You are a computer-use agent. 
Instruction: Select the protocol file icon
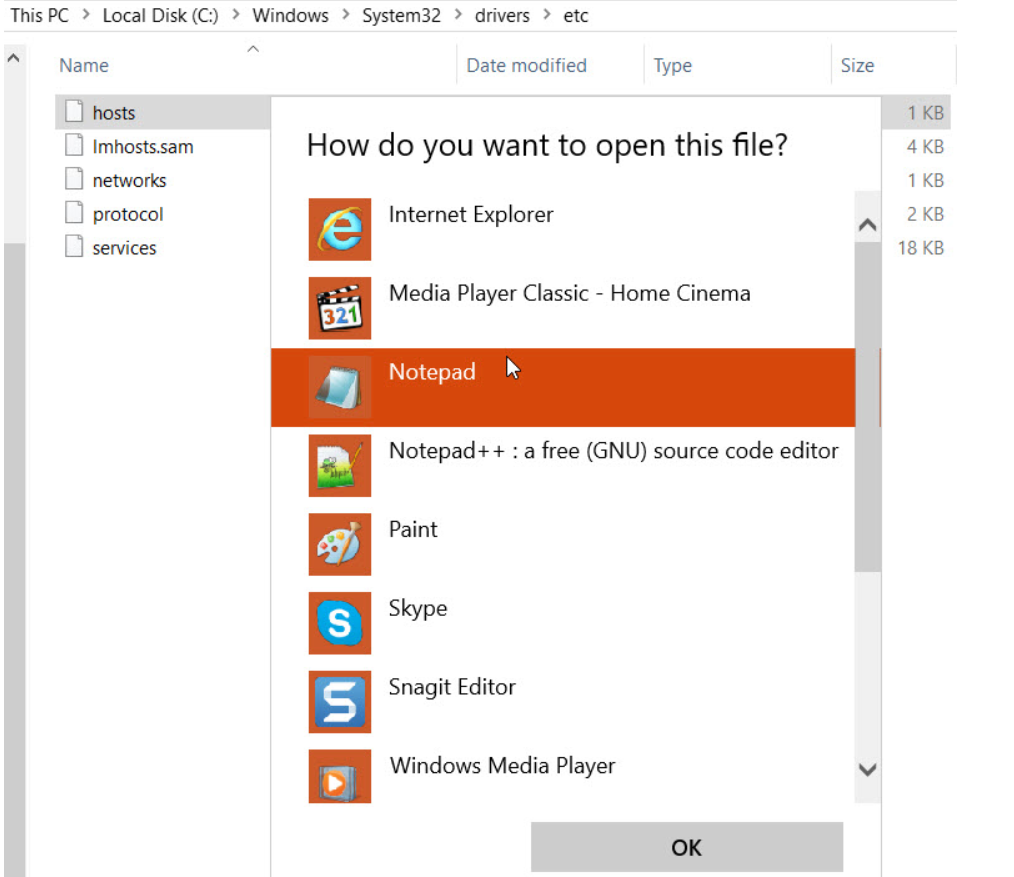pyautogui.click(x=74, y=213)
